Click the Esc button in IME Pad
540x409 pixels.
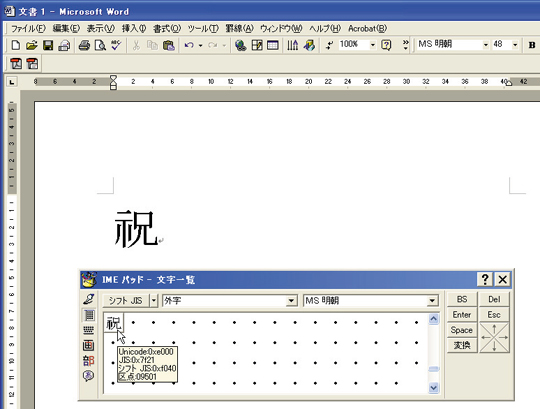click(x=494, y=315)
